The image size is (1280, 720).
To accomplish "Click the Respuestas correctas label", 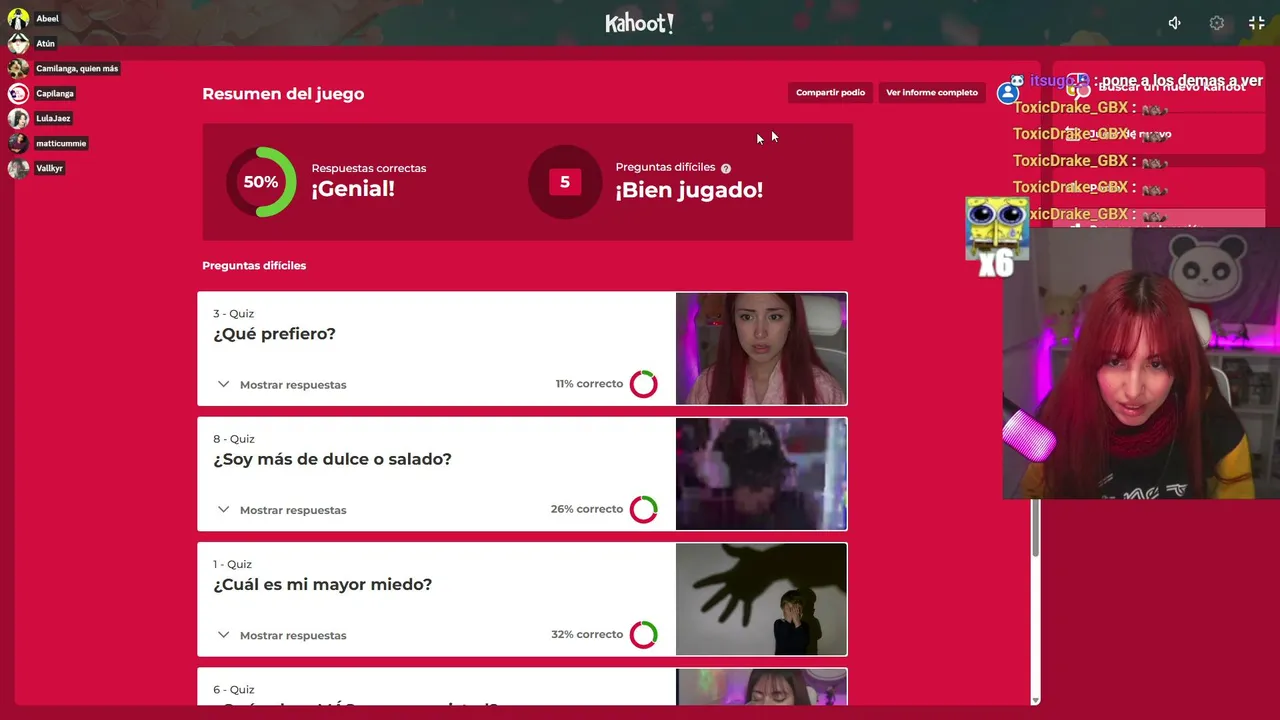I will [x=369, y=168].
